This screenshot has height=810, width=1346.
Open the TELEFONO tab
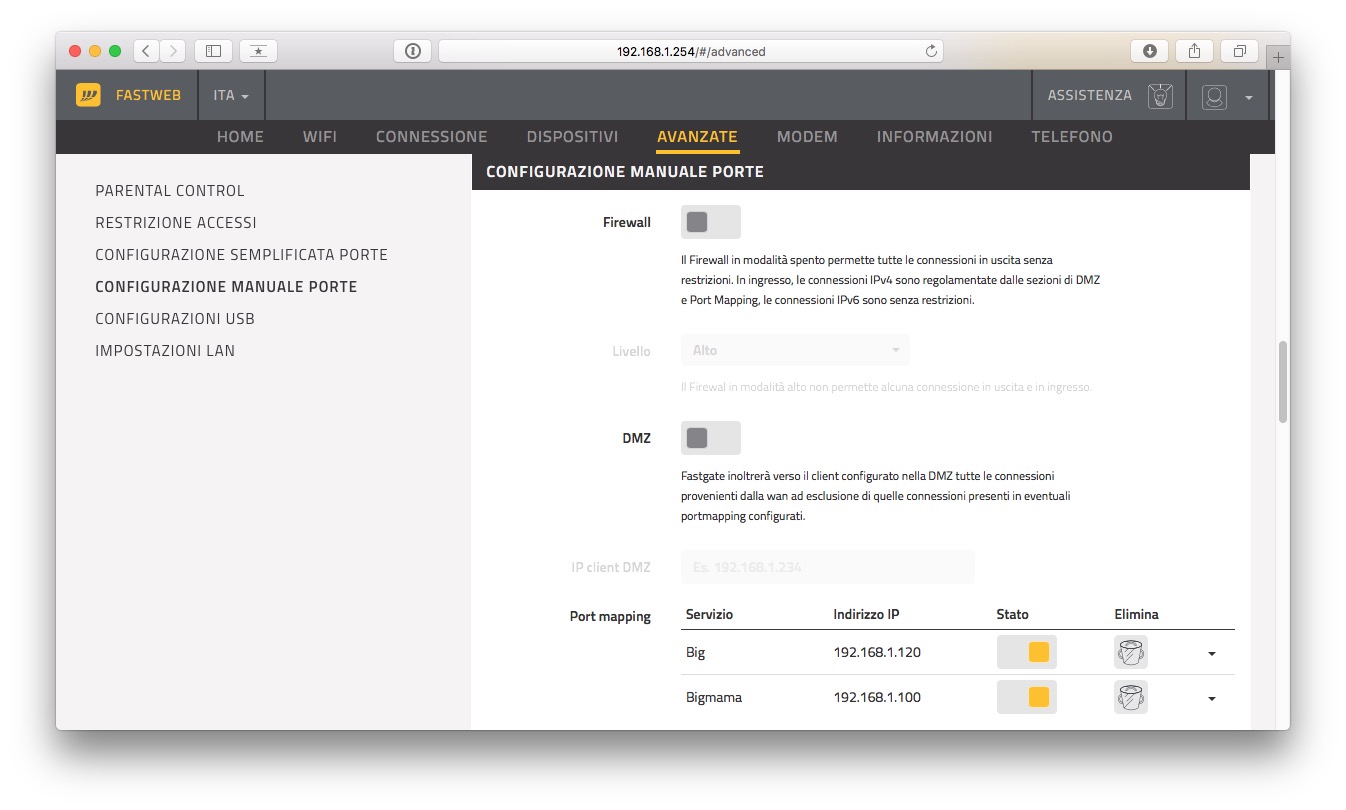[1072, 137]
